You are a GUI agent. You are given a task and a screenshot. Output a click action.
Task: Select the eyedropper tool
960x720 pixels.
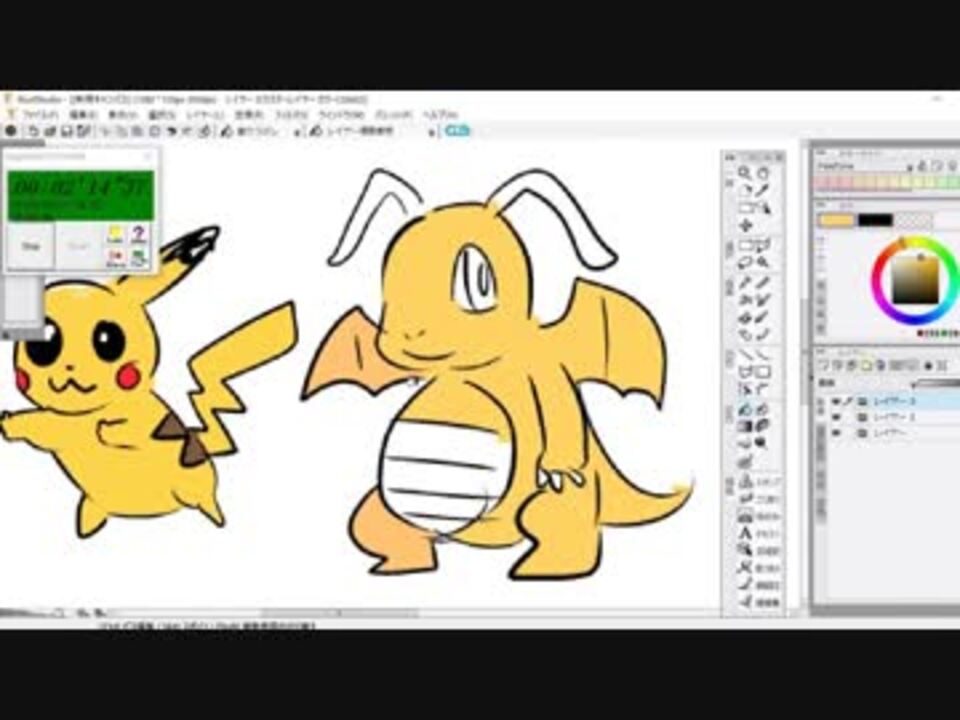click(x=763, y=190)
